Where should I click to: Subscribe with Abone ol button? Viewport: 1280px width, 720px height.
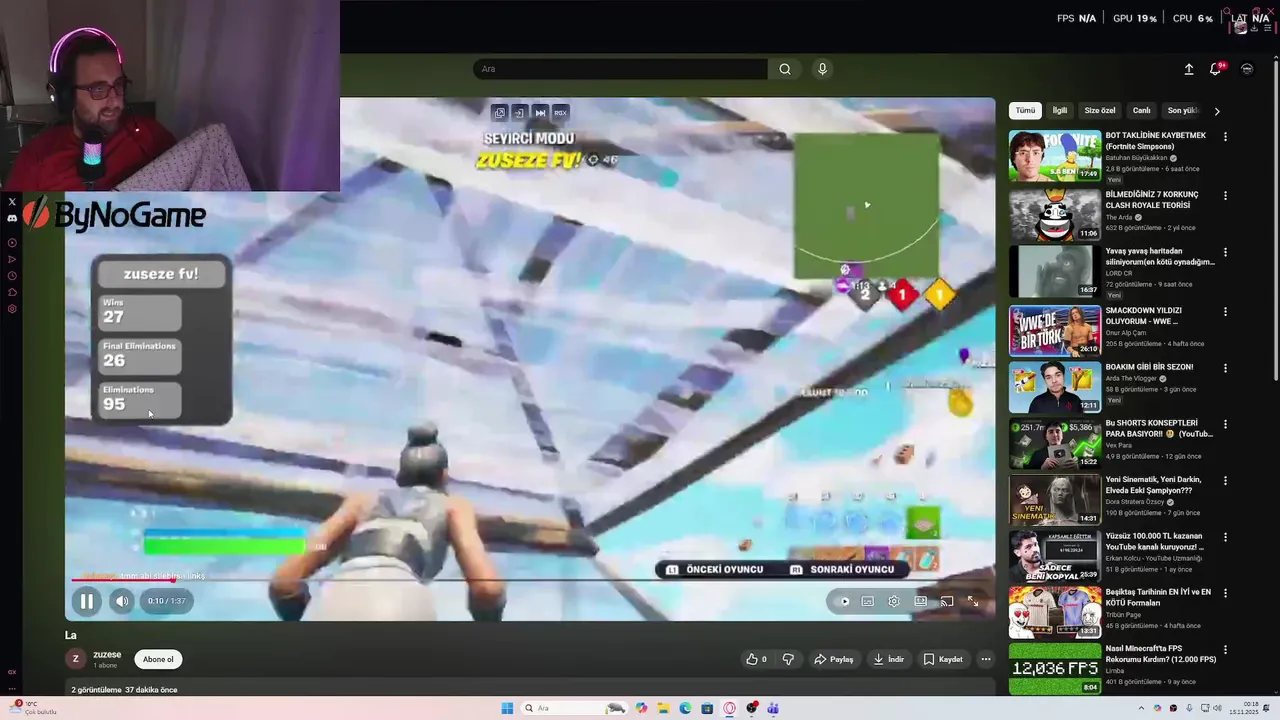[x=158, y=659]
